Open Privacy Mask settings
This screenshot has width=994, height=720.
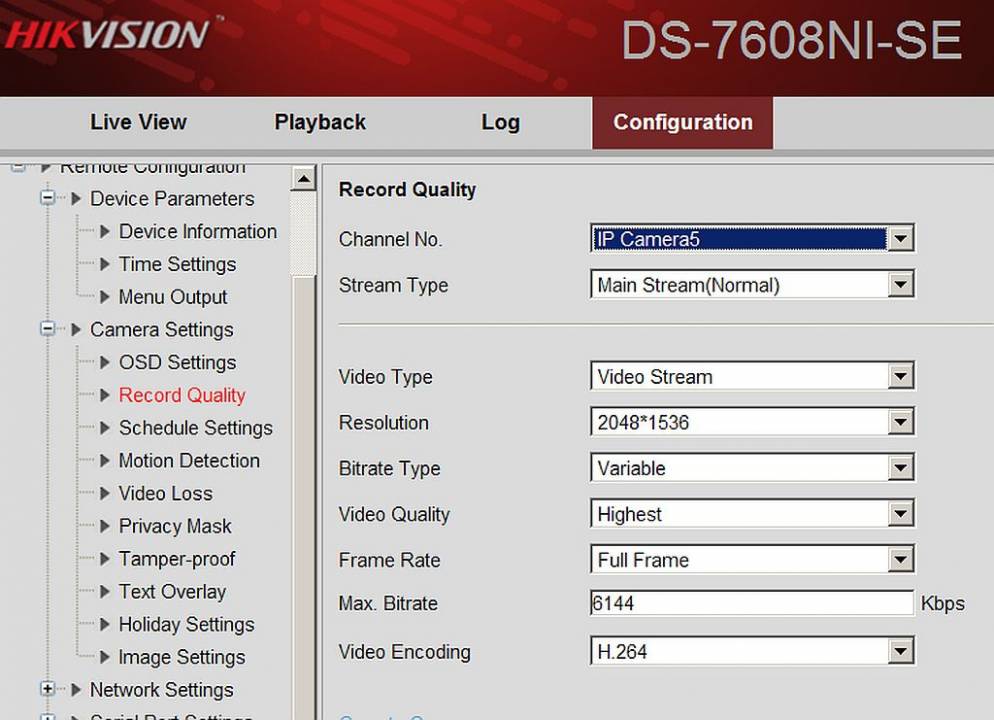pos(175,526)
